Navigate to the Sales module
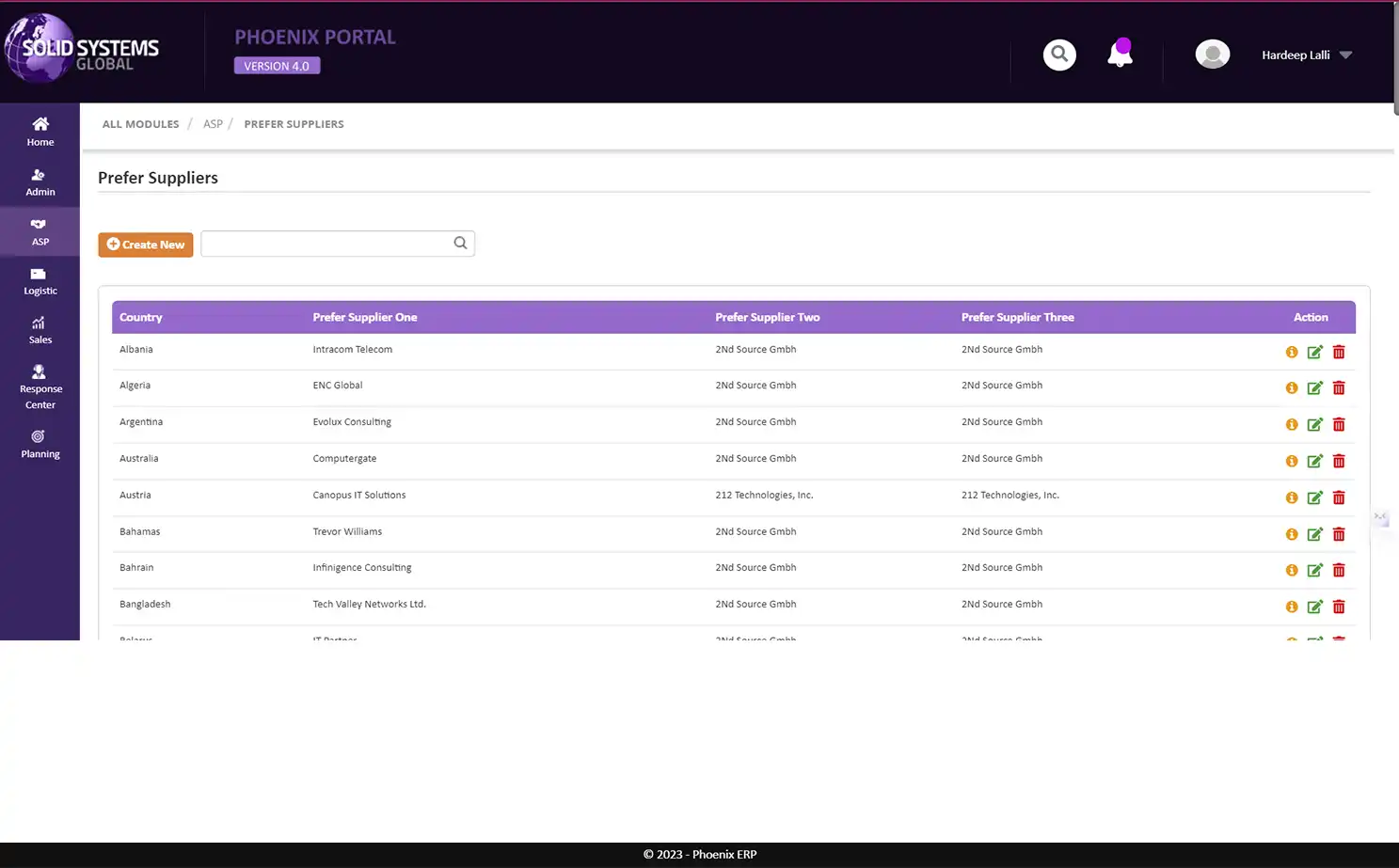 coord(40,329)
